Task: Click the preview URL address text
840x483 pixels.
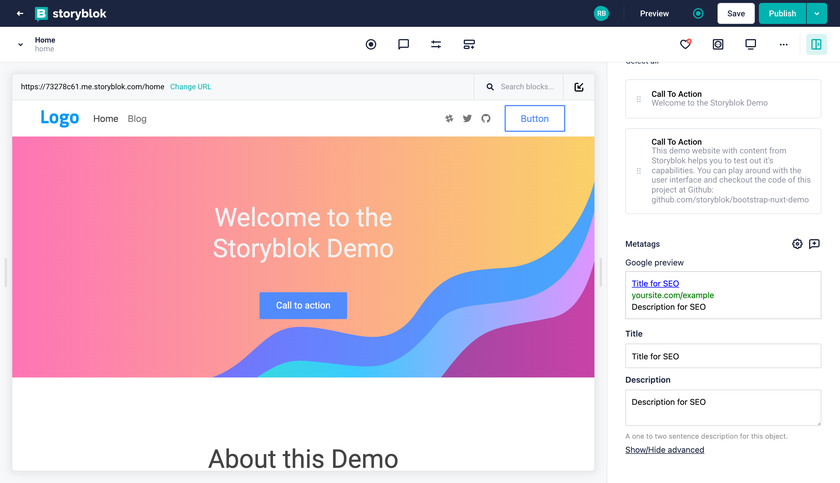Action: coord(92,87)
